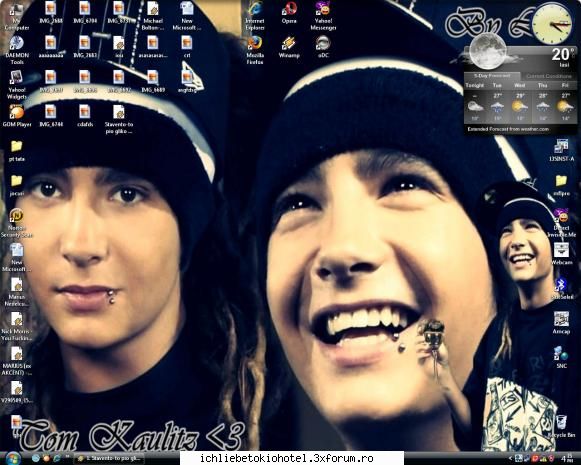The width and height of the screenshot is (581, 465).
Task: Switch to Current Conditions tab in weather widget
Action: 549,76
